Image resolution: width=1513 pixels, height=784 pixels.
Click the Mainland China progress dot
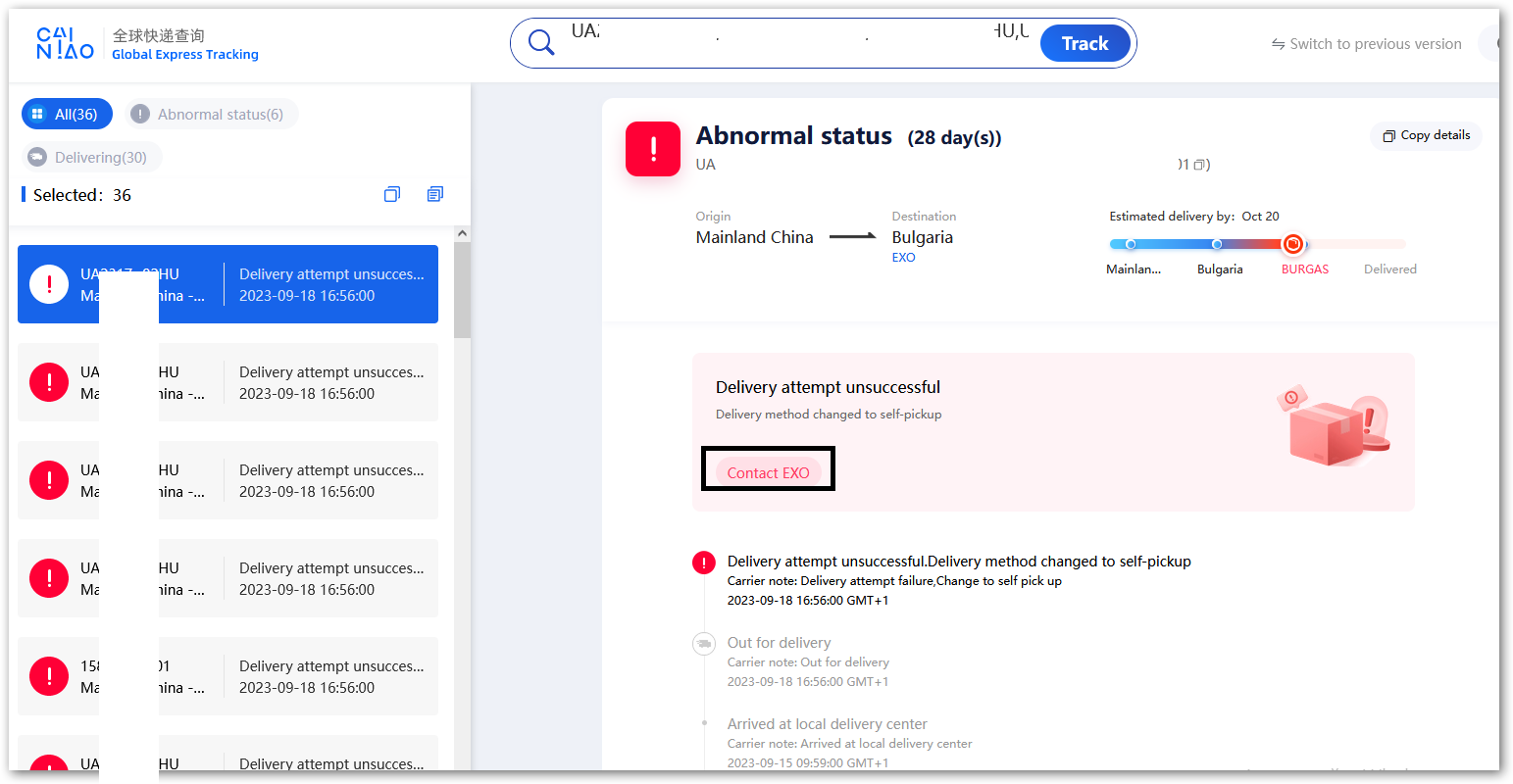pos(1131,244)
